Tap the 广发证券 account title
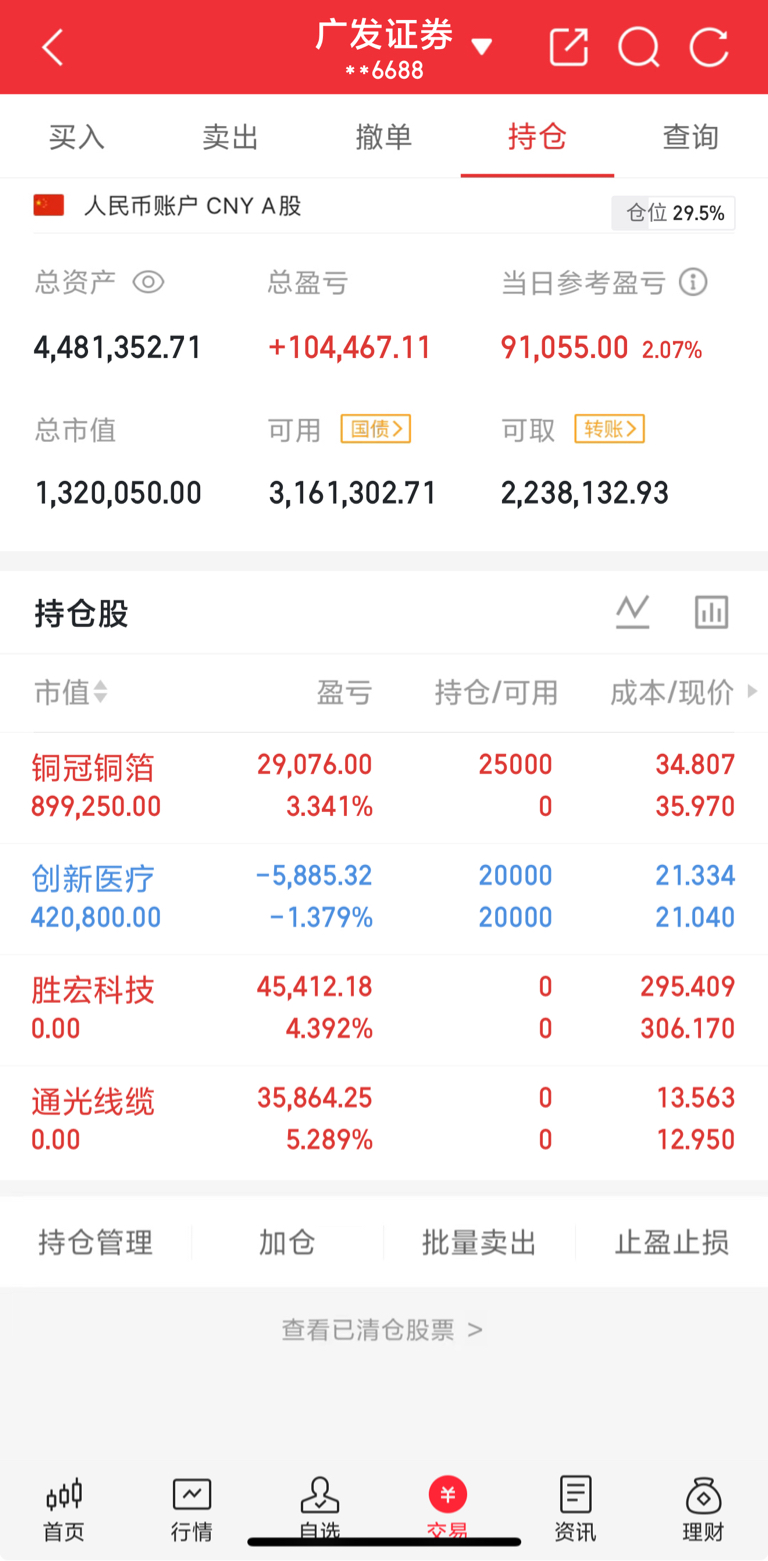 385,35
